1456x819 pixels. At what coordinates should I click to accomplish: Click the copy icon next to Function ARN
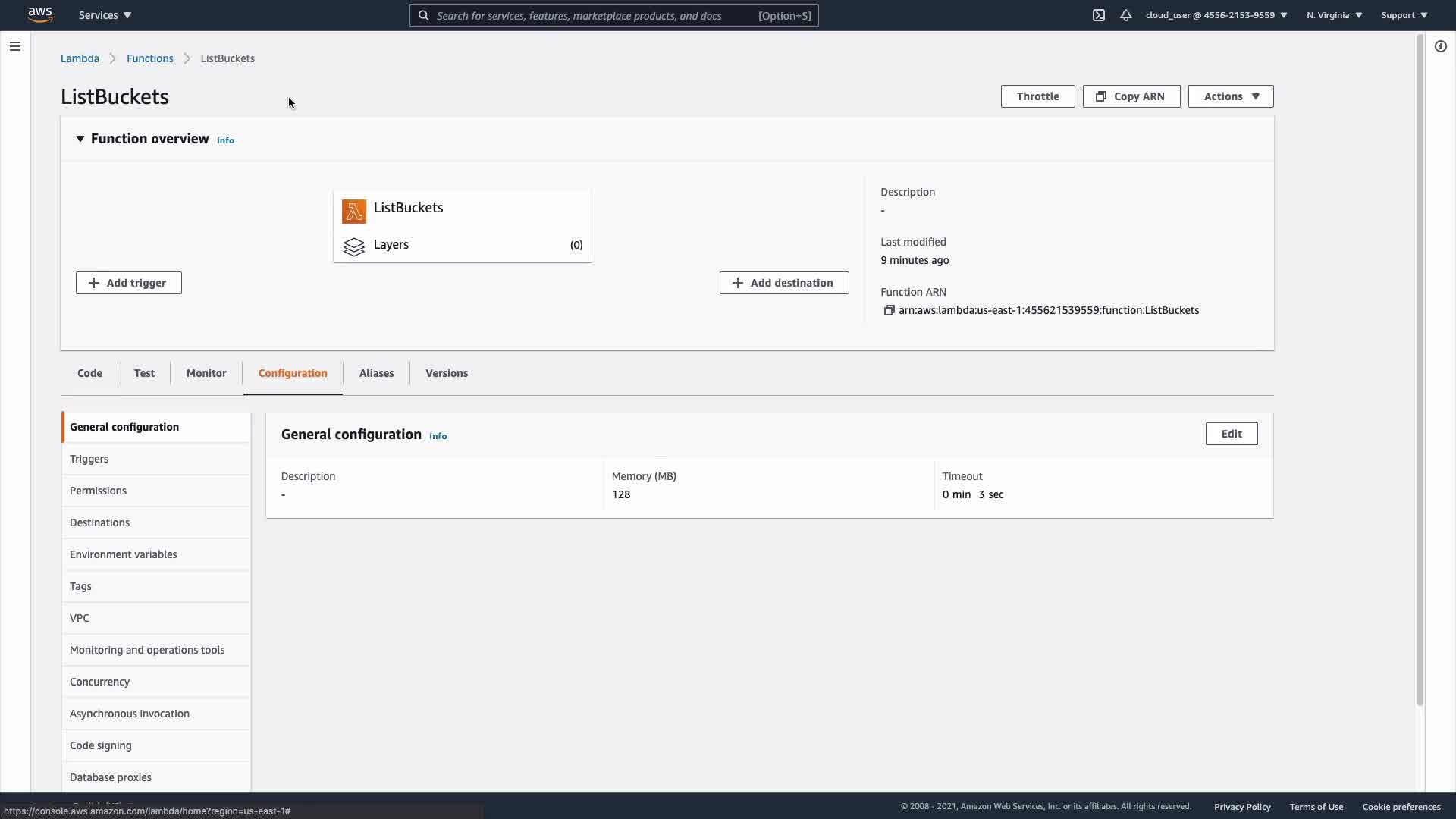[889, 310]
